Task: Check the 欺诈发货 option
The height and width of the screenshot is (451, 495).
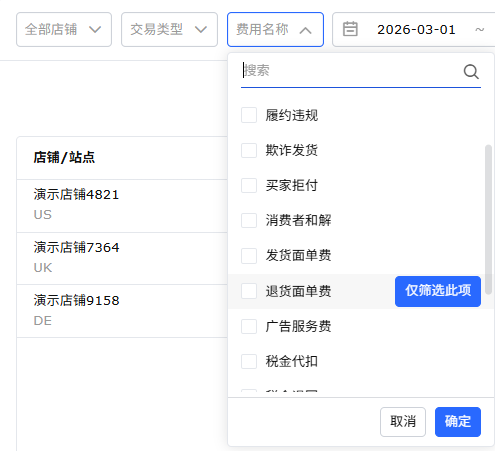Action: coord(249,150)
